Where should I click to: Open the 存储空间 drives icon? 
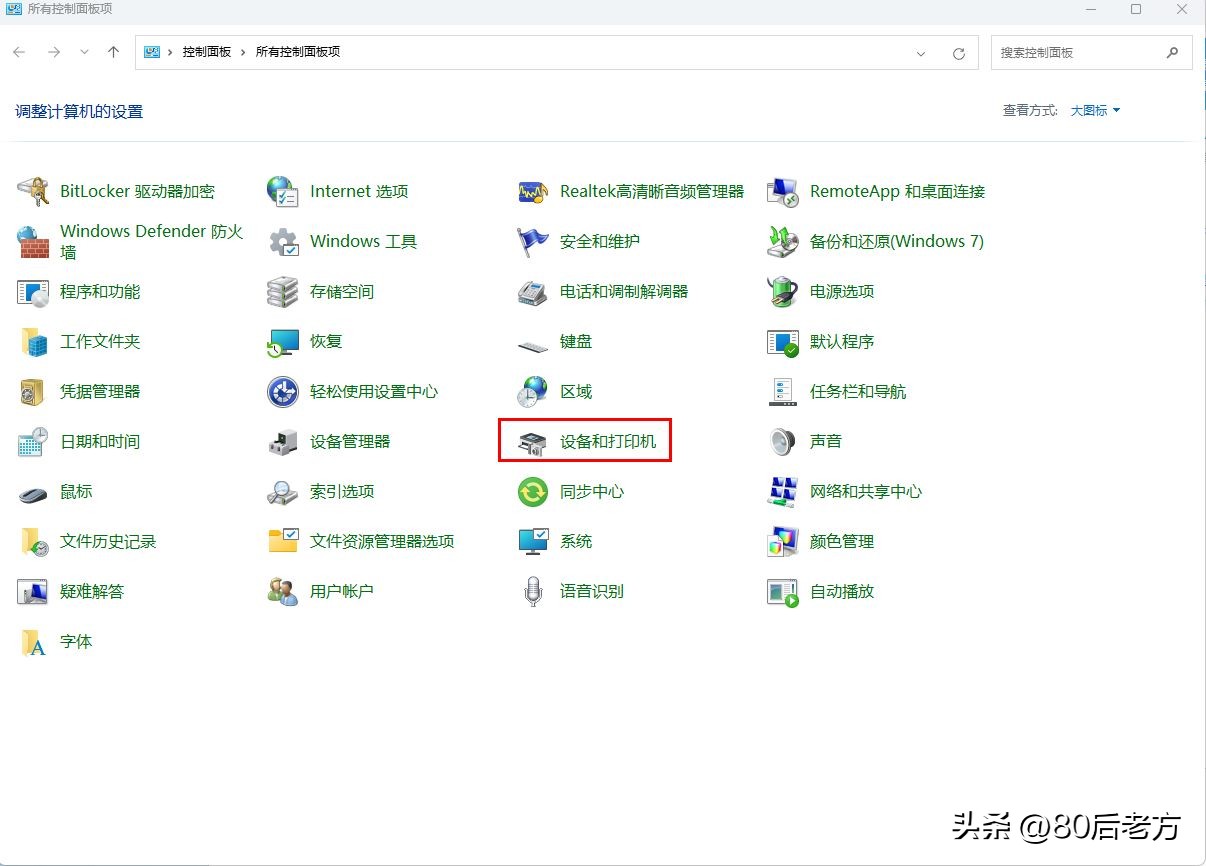(x=283, y=291)
